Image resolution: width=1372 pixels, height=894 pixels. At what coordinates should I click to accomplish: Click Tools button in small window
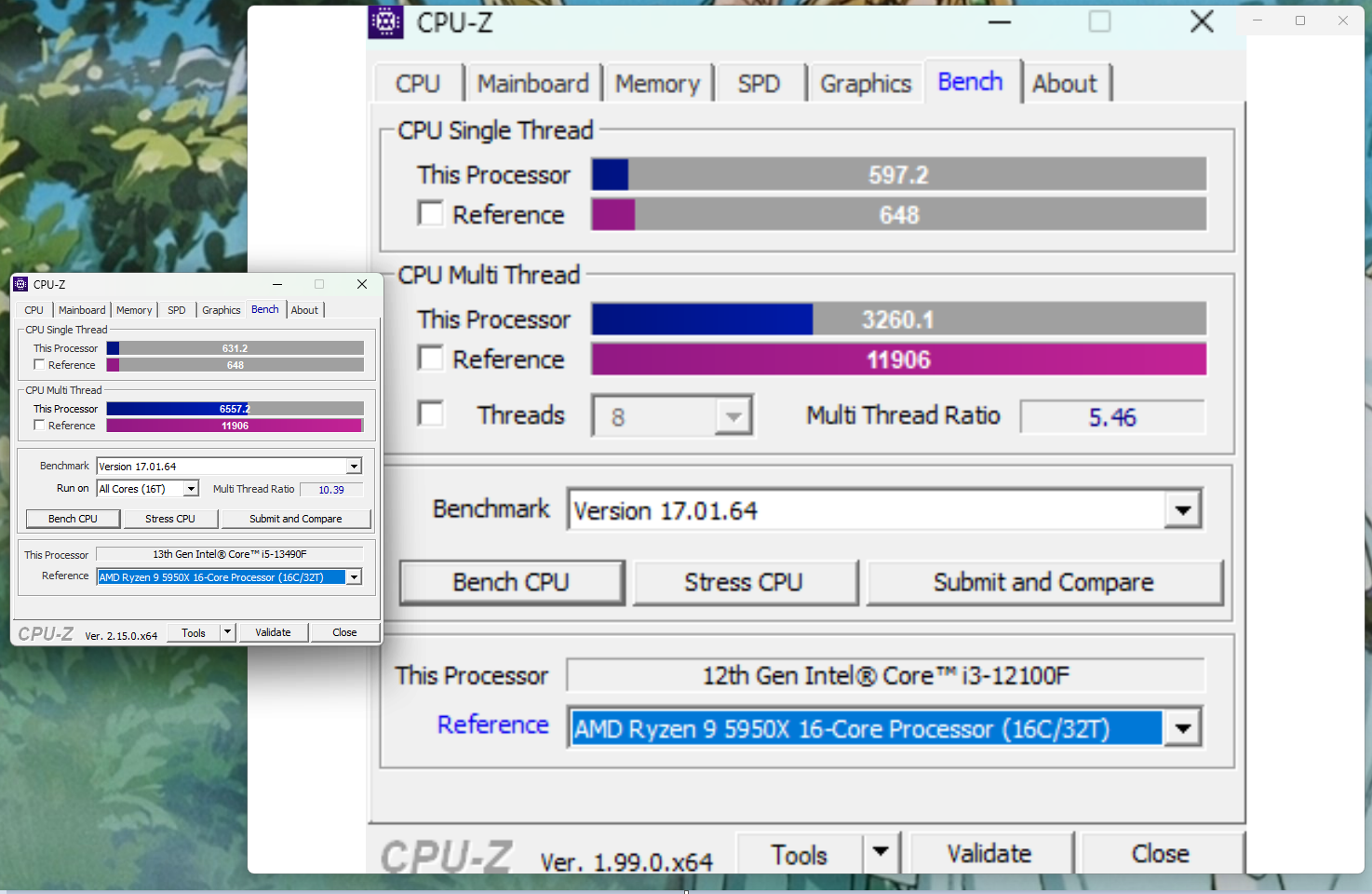(194, 632)
